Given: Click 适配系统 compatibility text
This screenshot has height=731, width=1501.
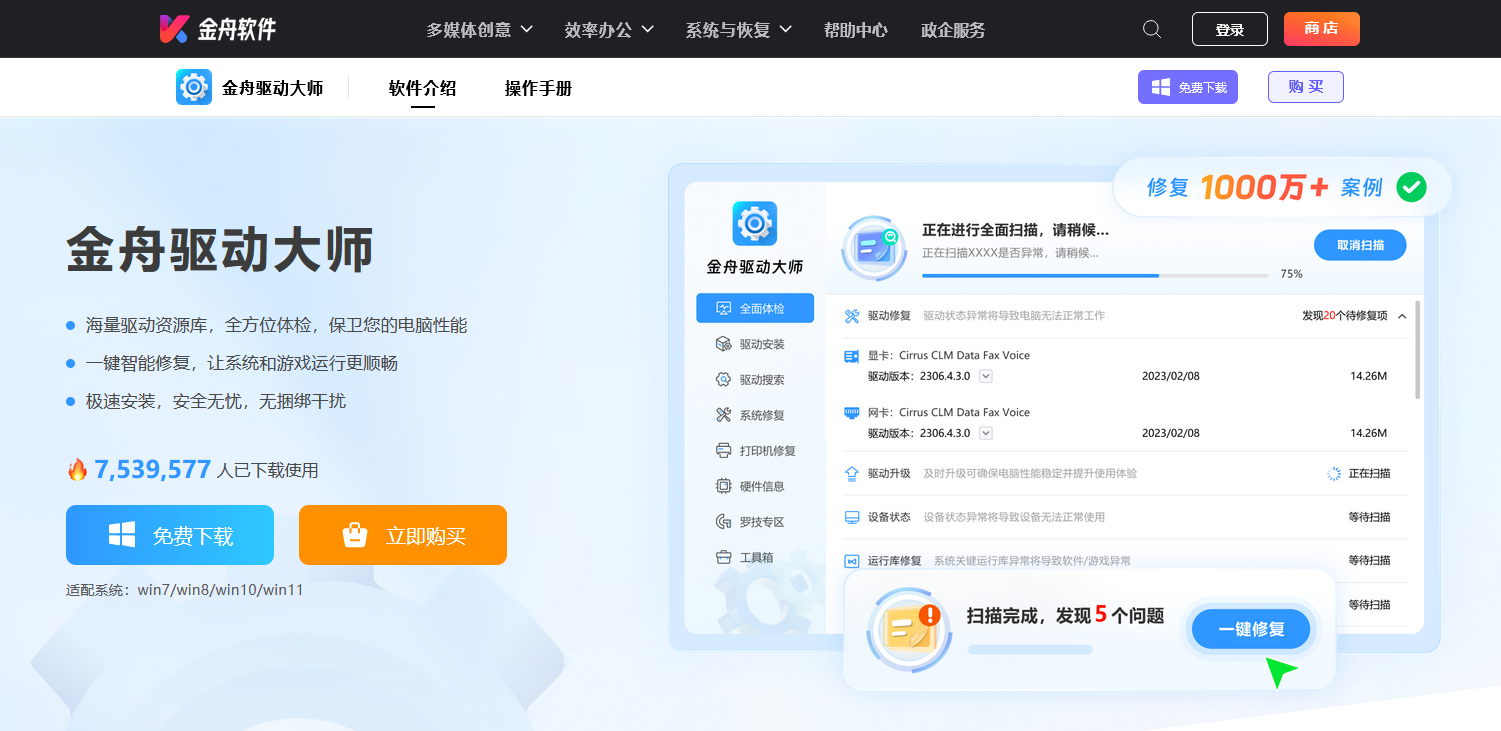Looking at the screenshot, I should coord(185,590).
